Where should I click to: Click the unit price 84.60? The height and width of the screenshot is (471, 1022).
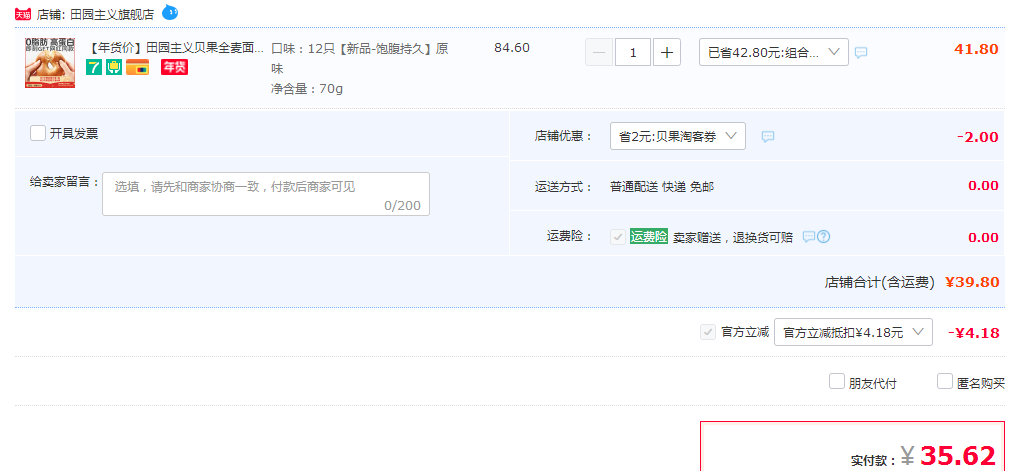[512, 48]
